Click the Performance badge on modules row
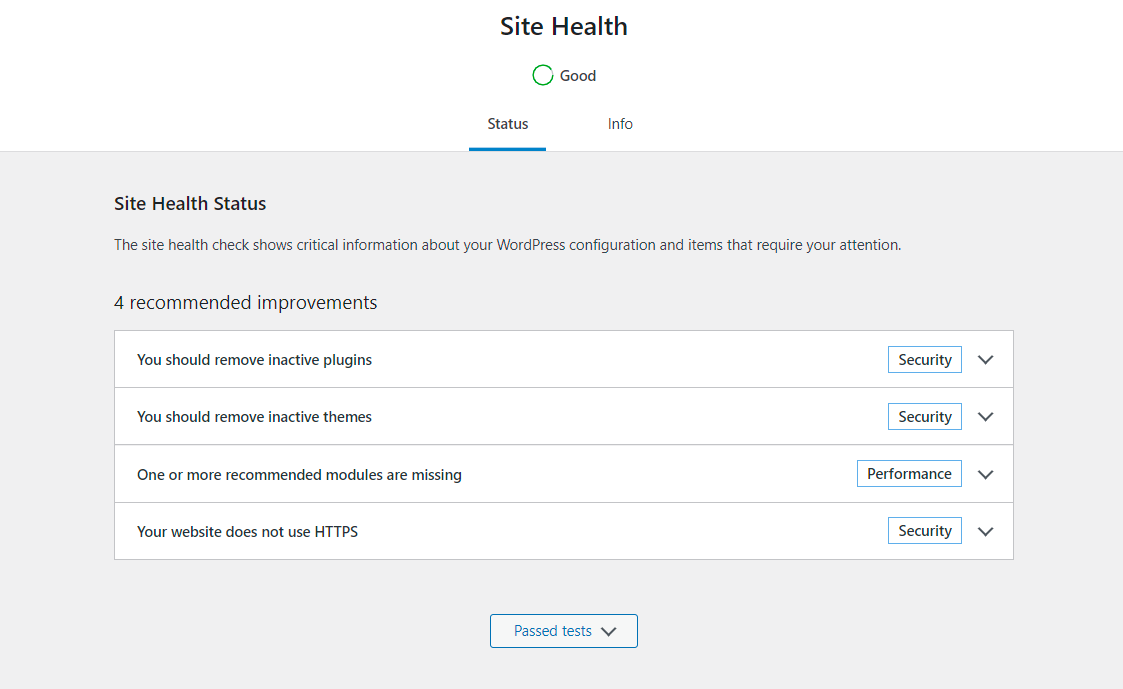1123x689 pixels. (909, 474)
